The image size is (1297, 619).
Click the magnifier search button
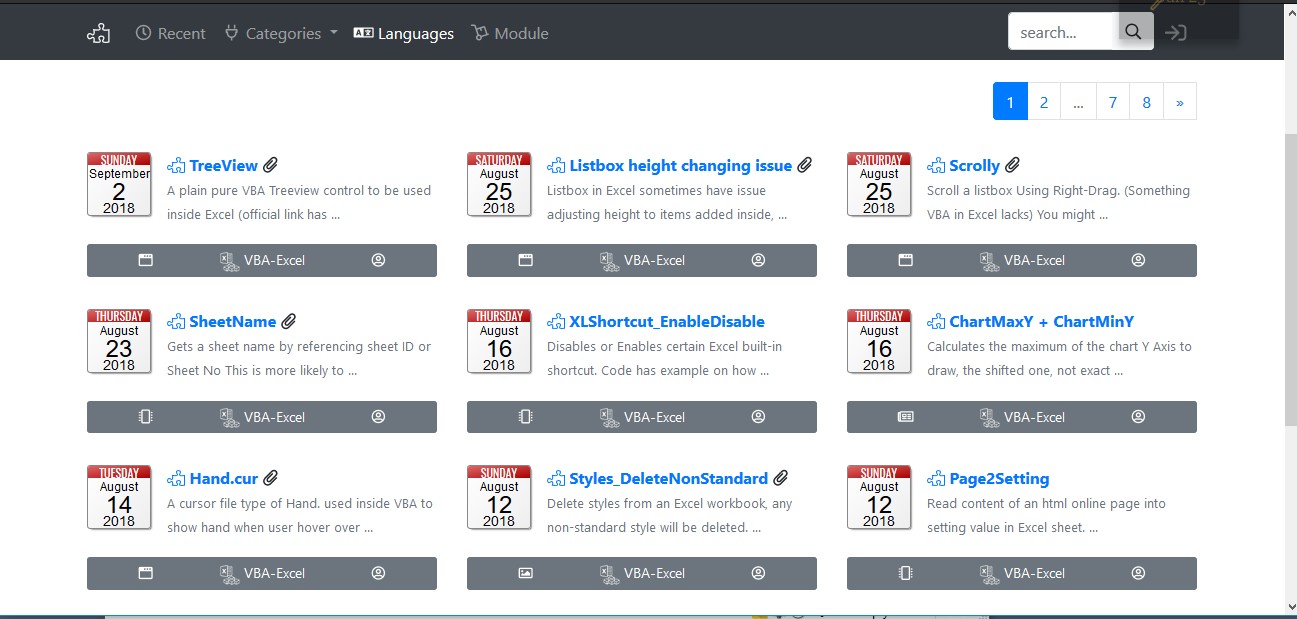point(1133,32)
